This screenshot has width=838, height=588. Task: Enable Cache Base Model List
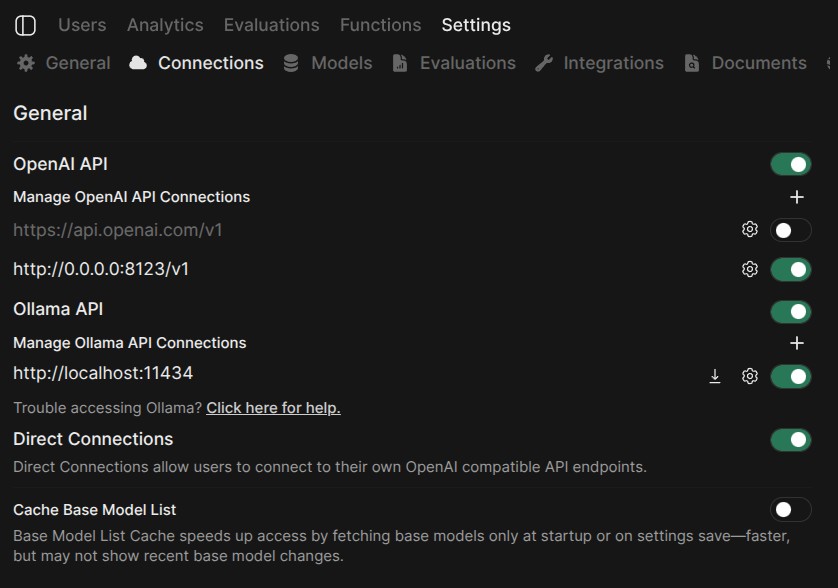point(790,510)
